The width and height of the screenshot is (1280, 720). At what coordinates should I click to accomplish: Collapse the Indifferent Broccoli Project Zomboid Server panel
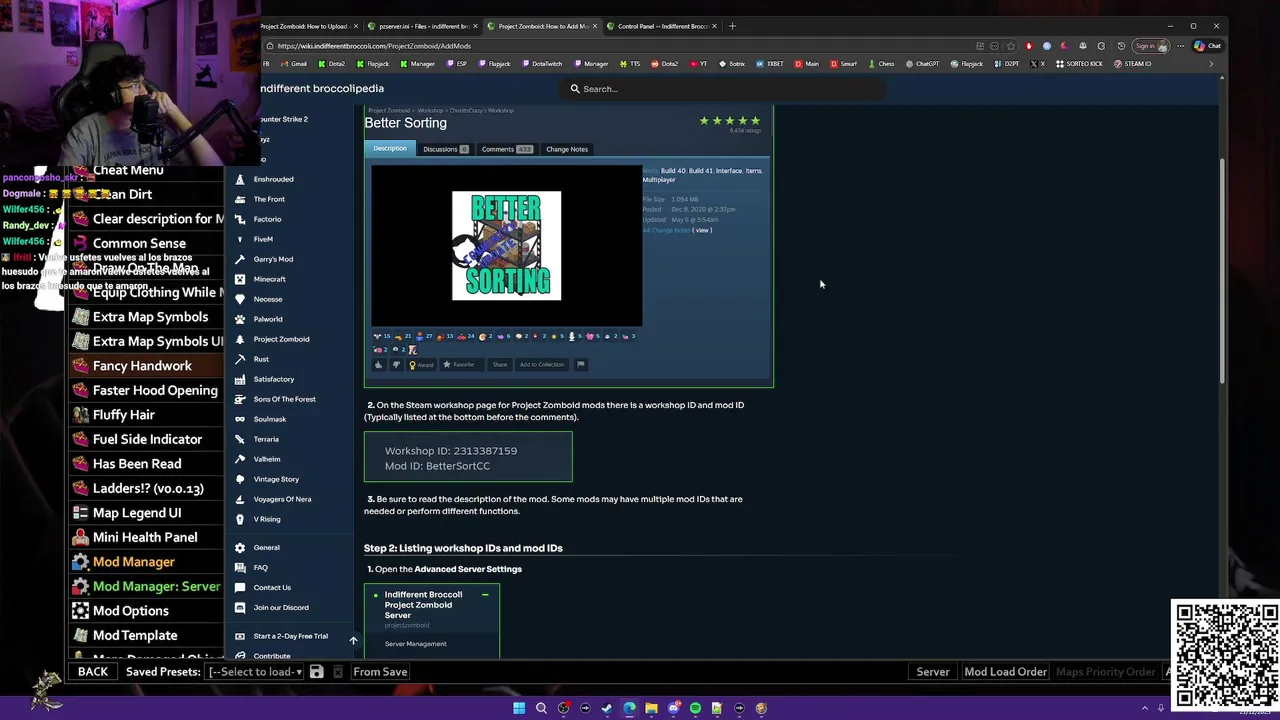485,595
